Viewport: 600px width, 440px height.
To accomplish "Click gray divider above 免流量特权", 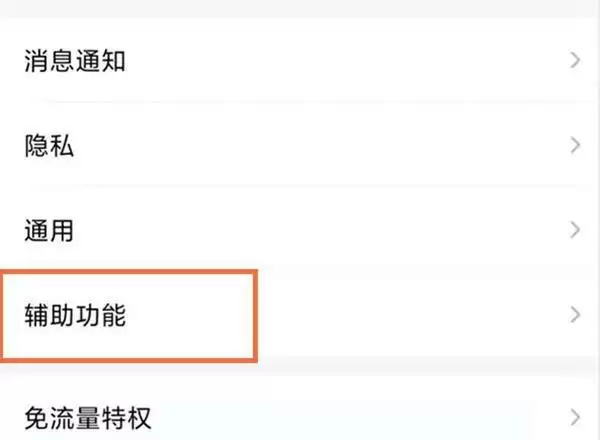I will point(300,367).
